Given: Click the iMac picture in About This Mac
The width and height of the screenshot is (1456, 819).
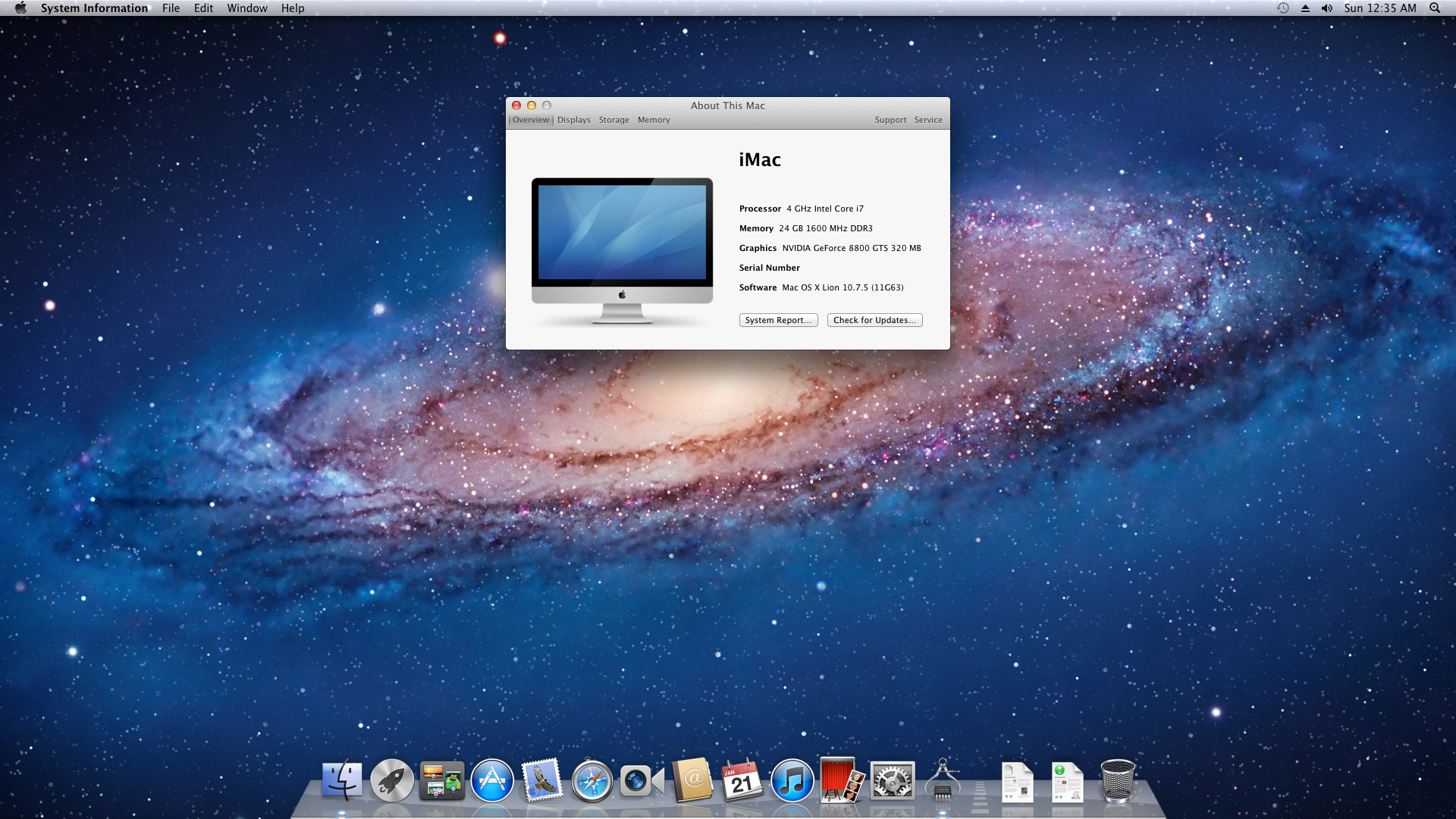Looking at the screenshot, I should [622, 252].
